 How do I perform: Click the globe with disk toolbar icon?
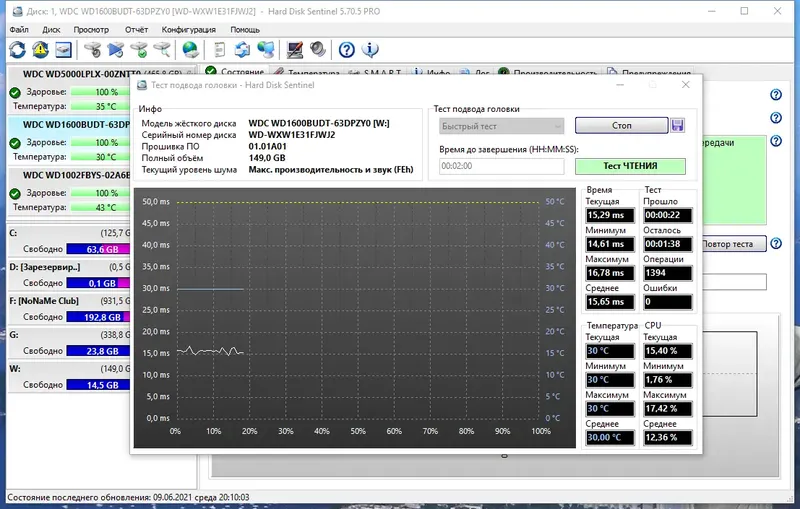point(190,49)
